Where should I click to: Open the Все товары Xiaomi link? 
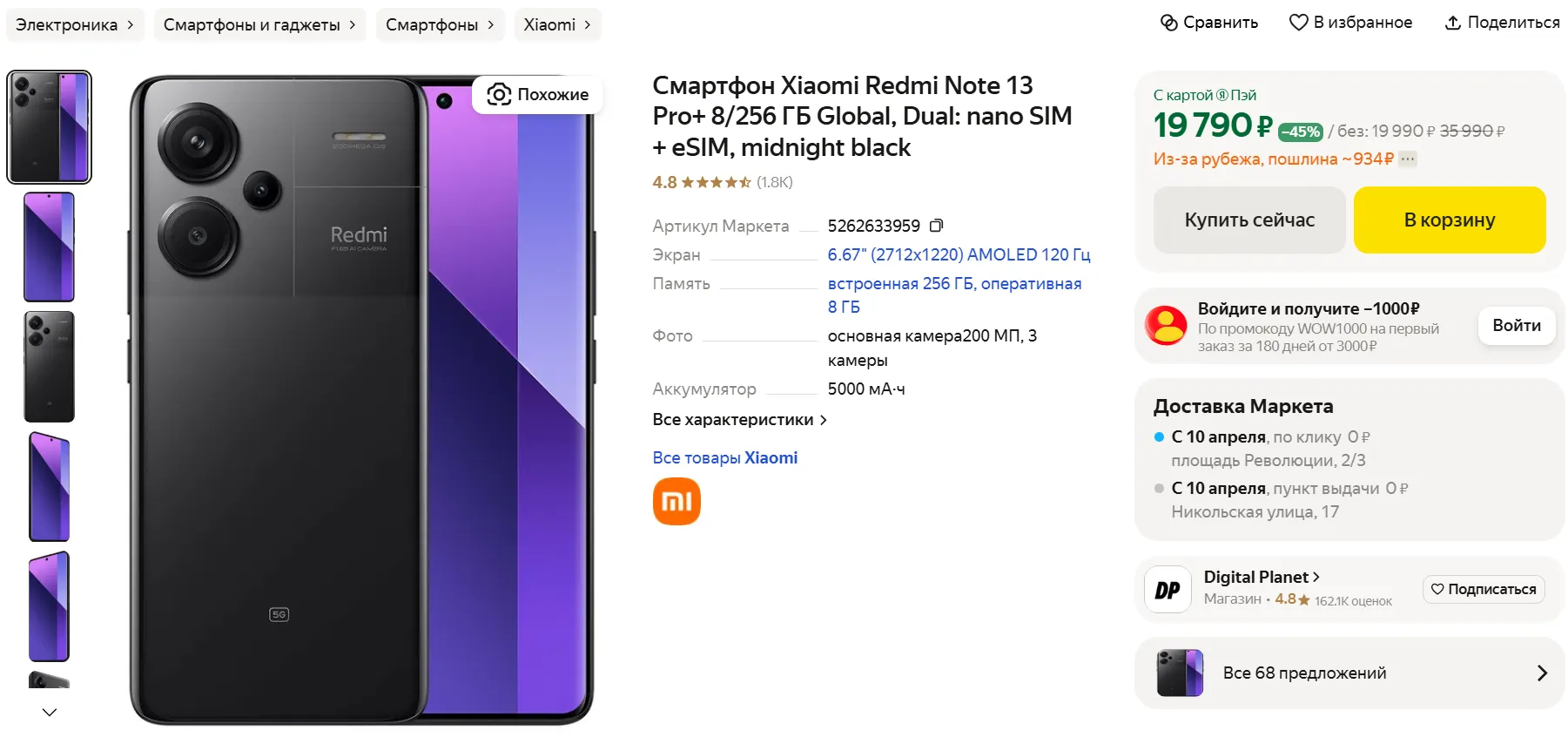tap(724, 458)
